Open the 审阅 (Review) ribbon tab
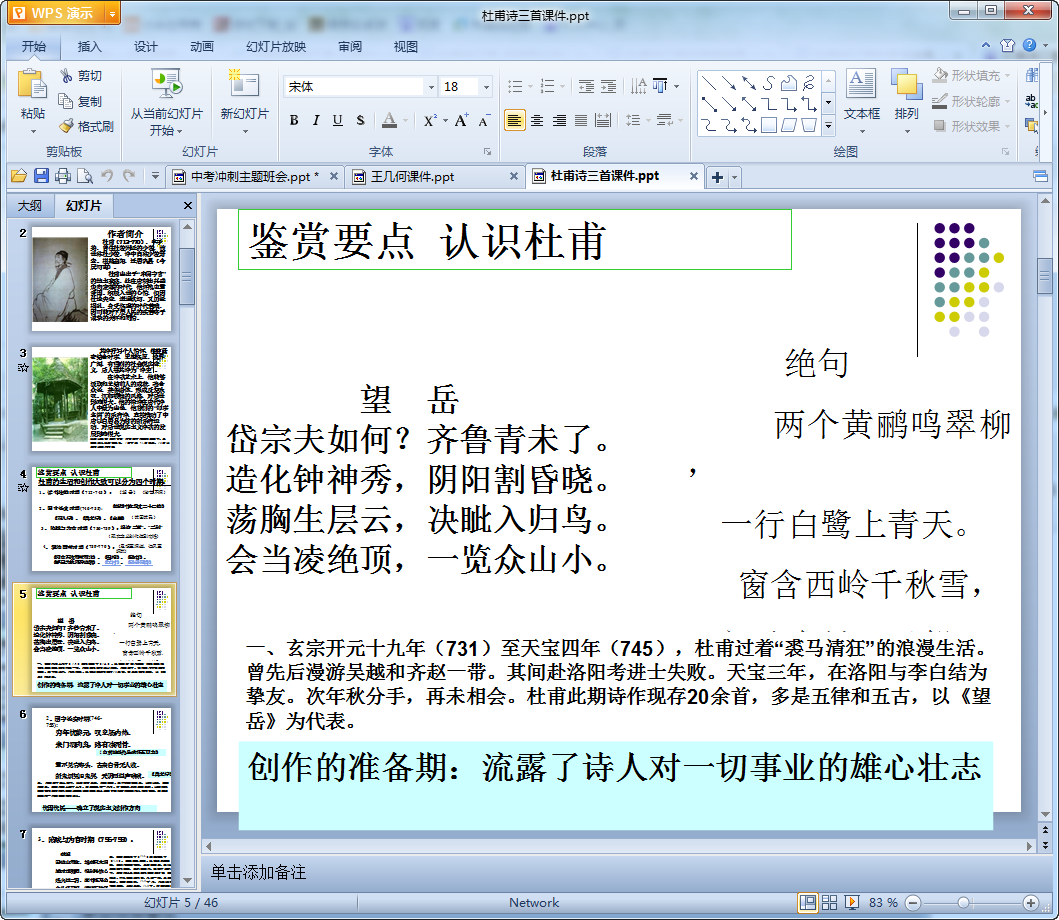 349,47
